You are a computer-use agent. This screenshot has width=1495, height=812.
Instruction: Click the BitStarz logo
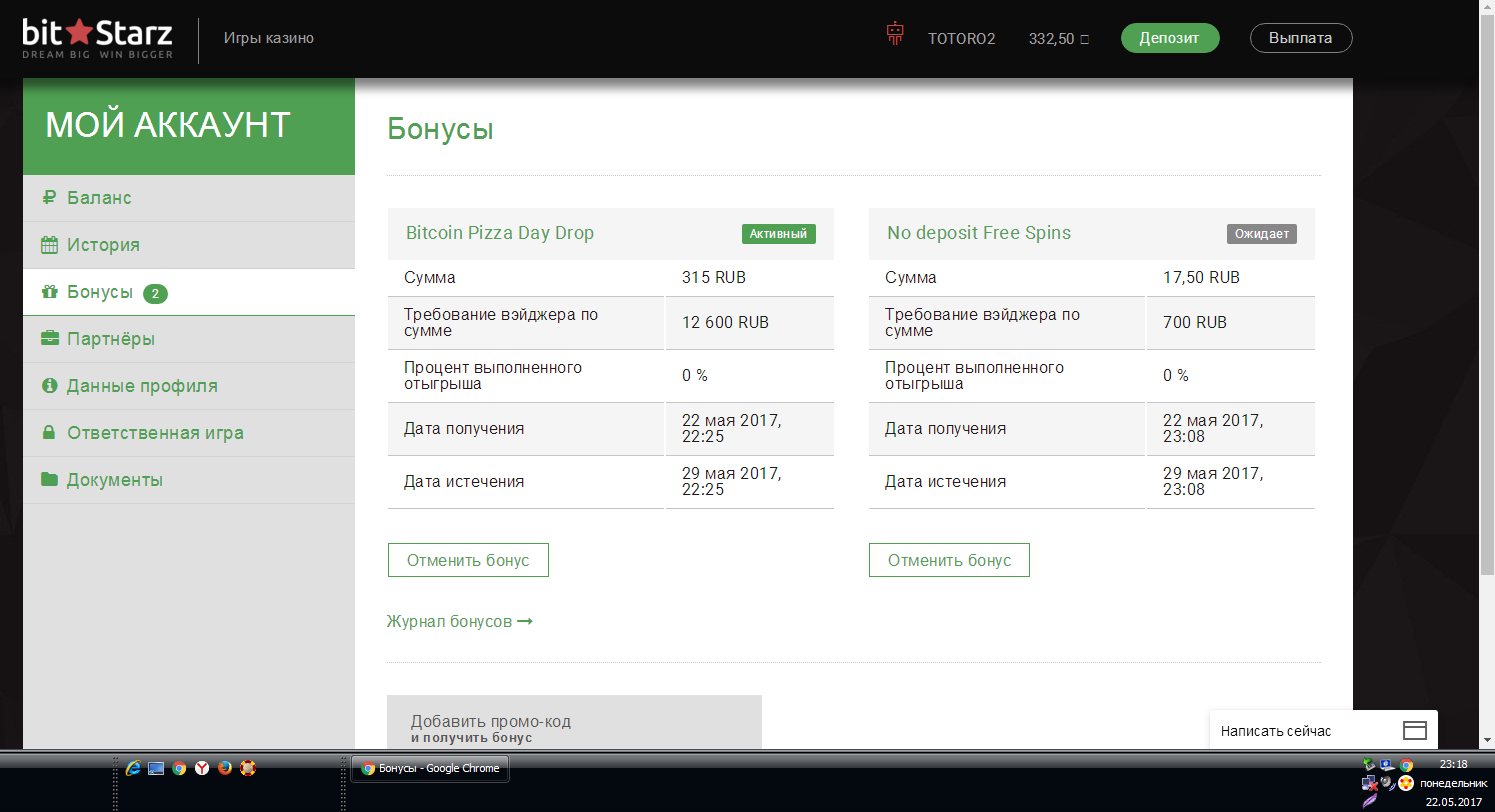[x=98, y=39]
